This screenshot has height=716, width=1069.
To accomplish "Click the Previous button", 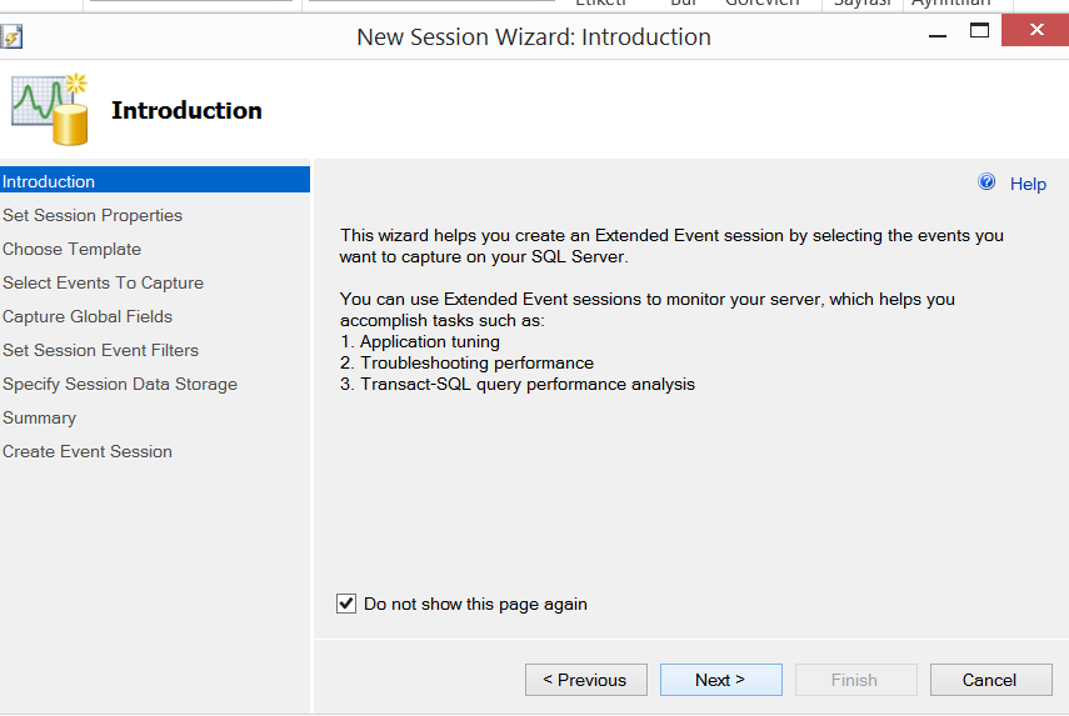I will 586,680.
